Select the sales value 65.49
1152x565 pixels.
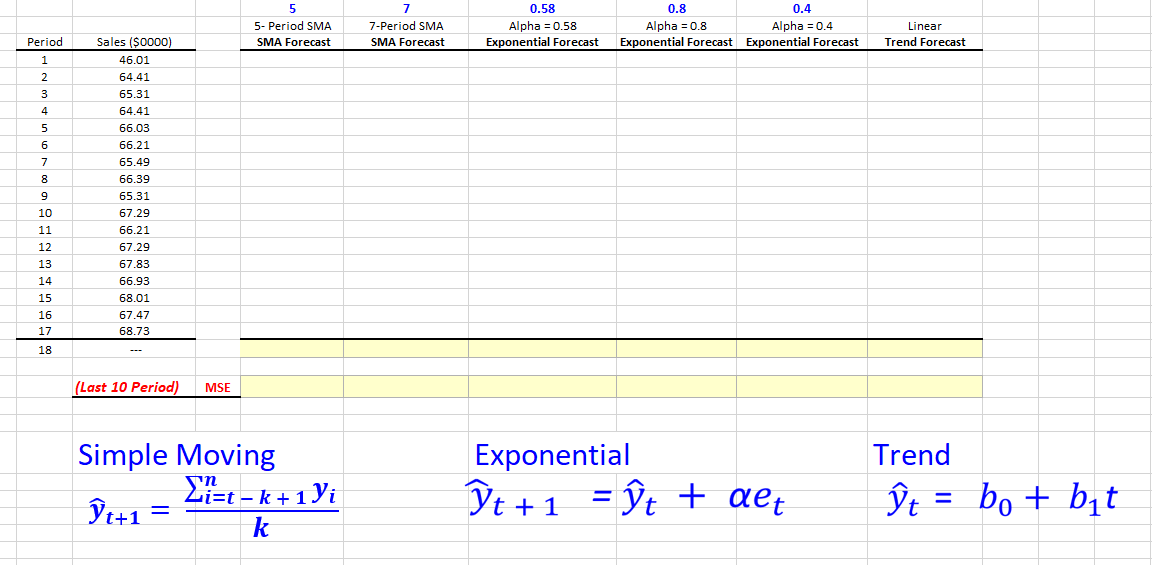click(134, 162)
